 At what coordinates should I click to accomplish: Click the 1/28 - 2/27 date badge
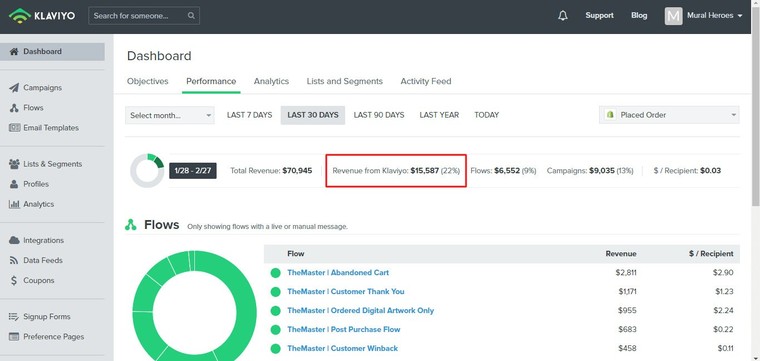point(193,171)
